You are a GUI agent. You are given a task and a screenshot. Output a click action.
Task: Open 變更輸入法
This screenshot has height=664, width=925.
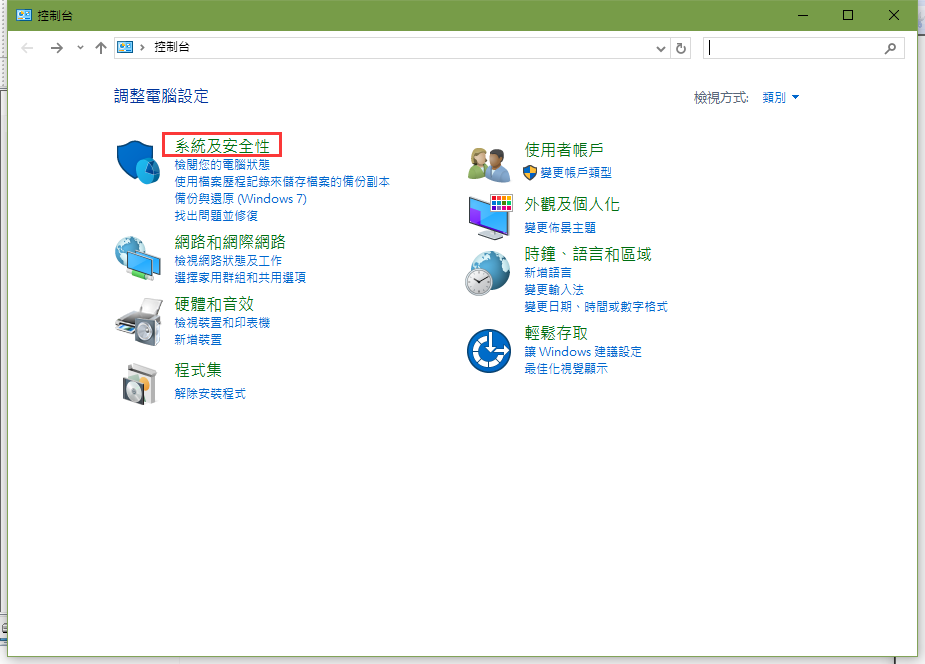point(554,290)
